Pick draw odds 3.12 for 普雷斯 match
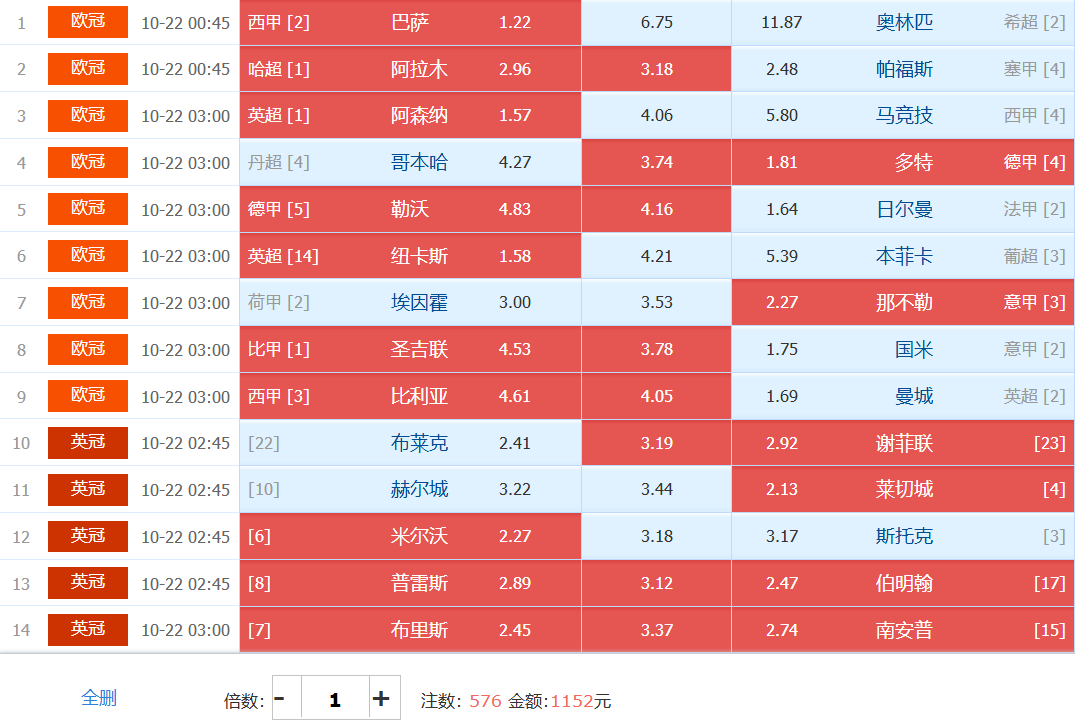The width and height of the screenshot is (1075, 720). (x=656, y=583)
